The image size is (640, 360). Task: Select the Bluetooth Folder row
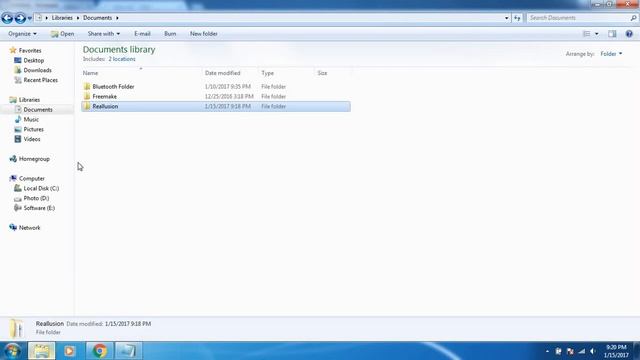[x=216, y=87]
